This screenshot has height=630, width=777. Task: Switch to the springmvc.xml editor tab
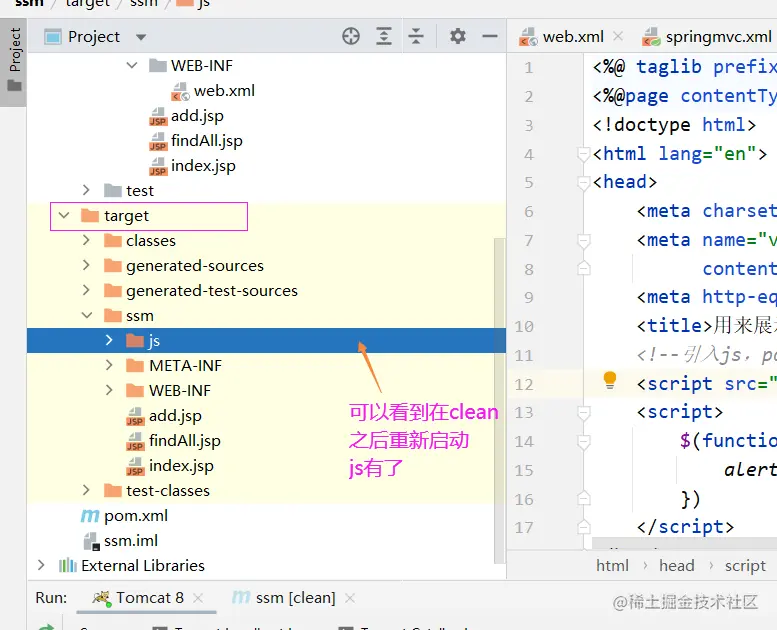pyautogui.click(x=719, y=37)
